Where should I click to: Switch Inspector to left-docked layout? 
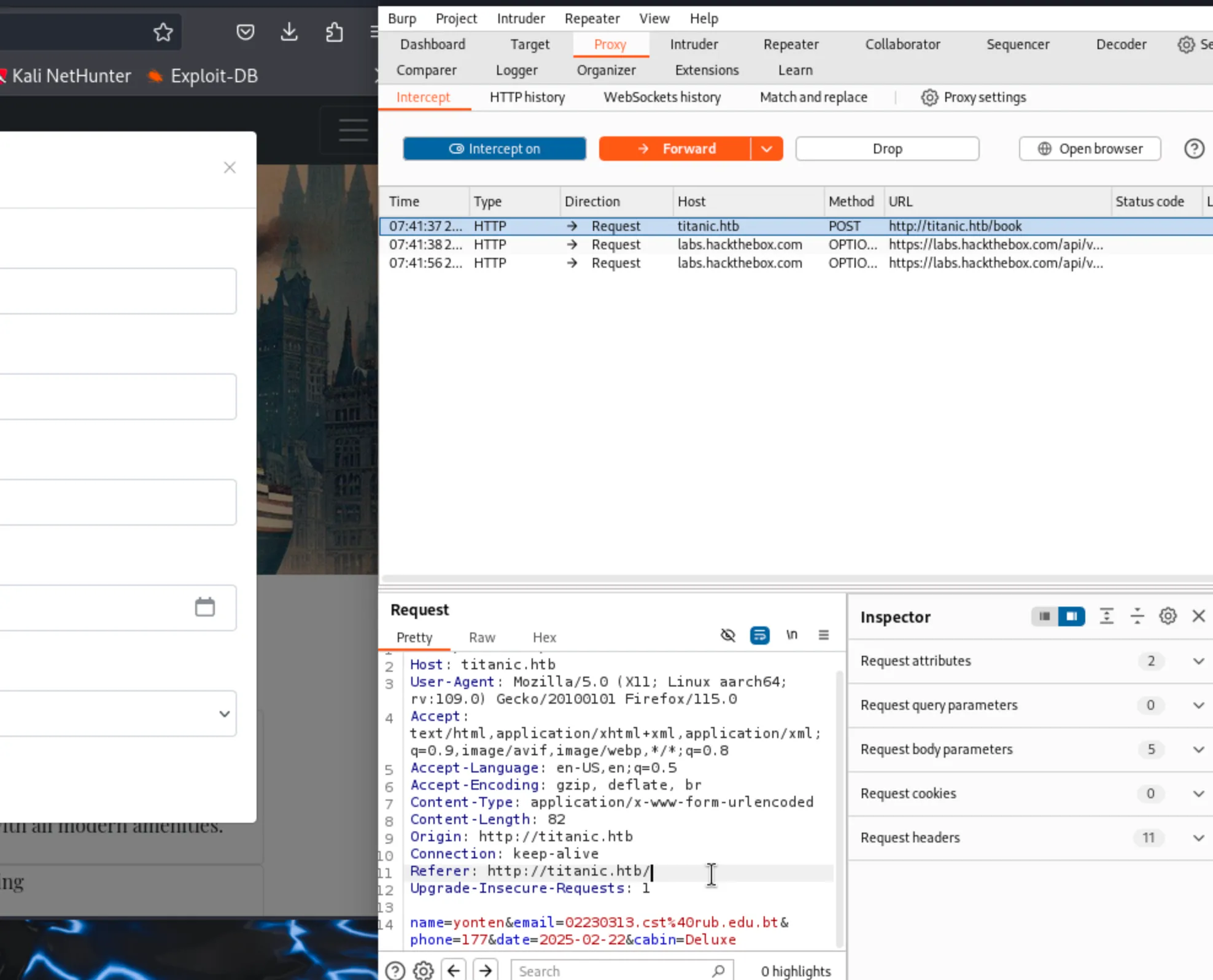coord(1045,616)
